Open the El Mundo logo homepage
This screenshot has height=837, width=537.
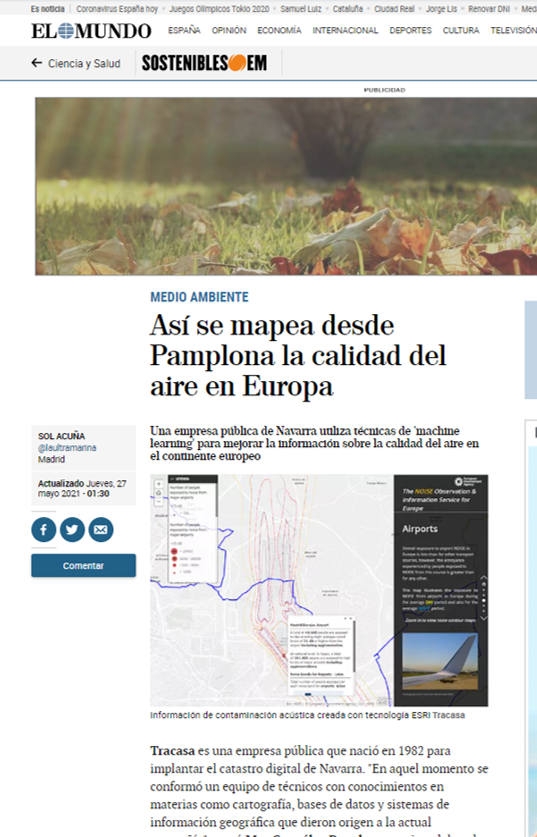[x=91, y=31]
